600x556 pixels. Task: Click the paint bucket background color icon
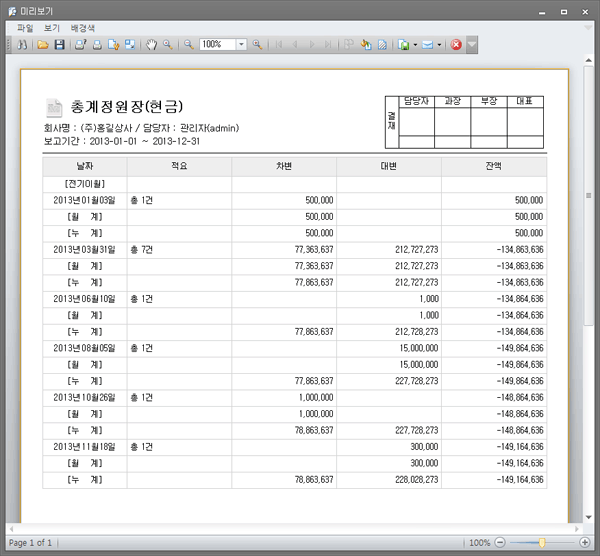tap(366, 45)
